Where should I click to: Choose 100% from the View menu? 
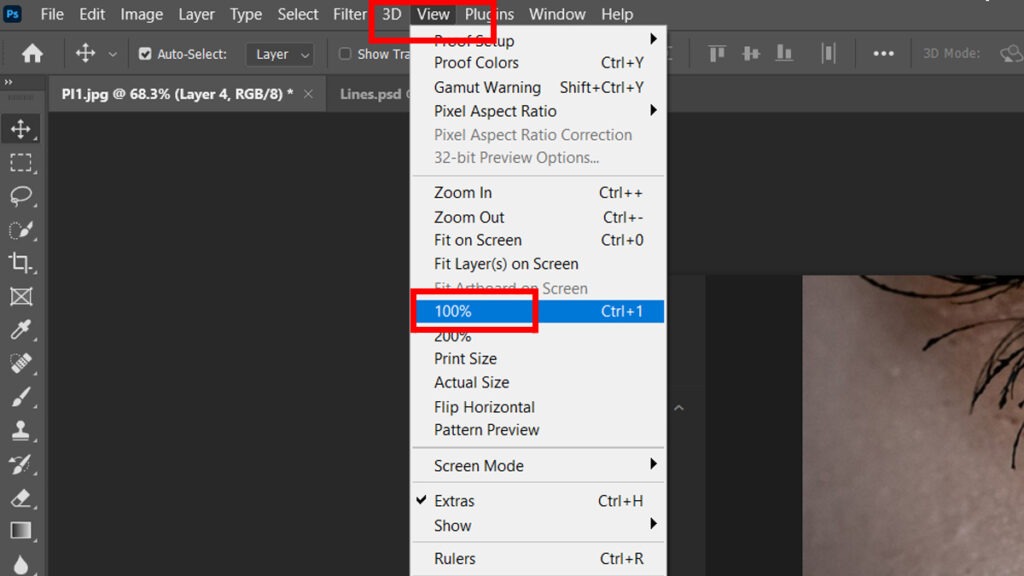coord(453,312)
